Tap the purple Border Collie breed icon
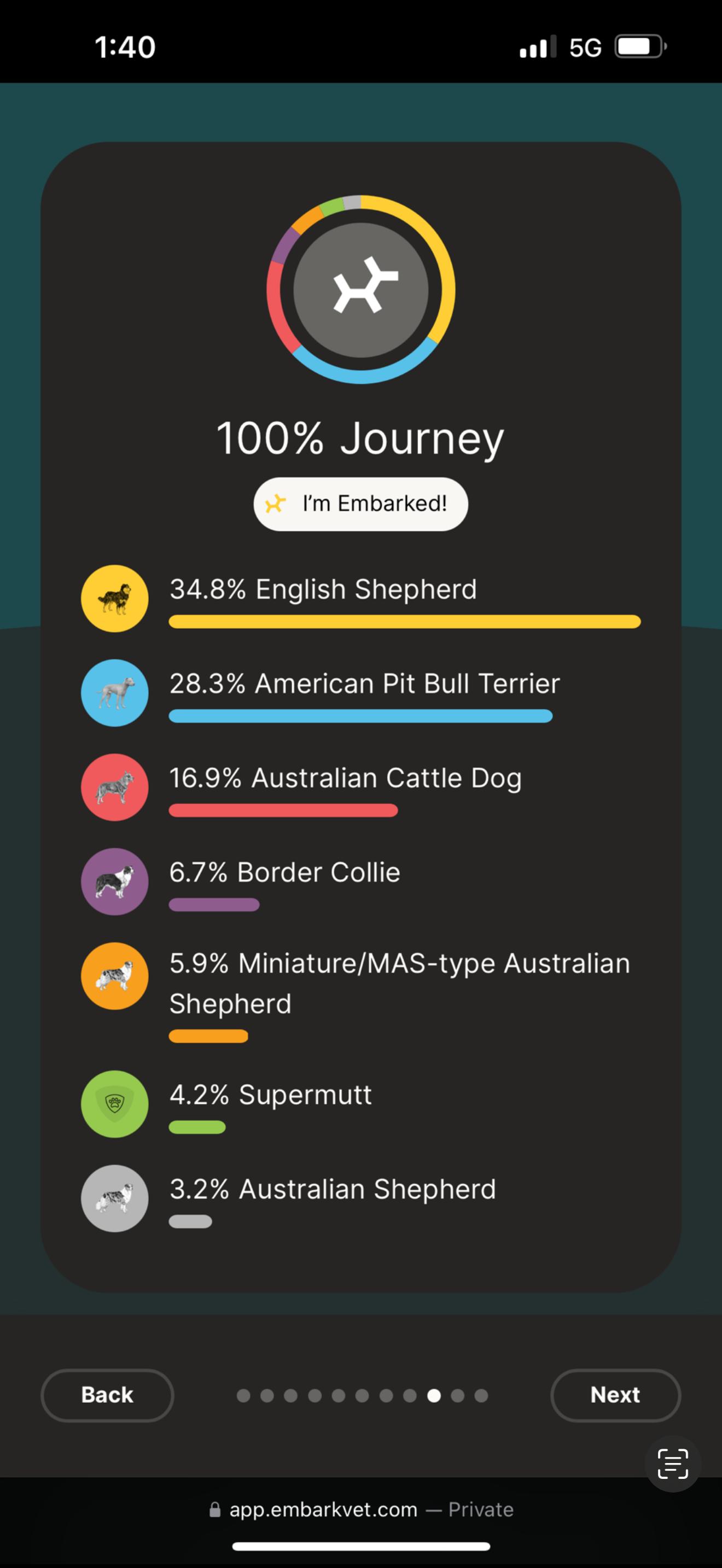722x1568 pixels. click(x=114, y=881)
